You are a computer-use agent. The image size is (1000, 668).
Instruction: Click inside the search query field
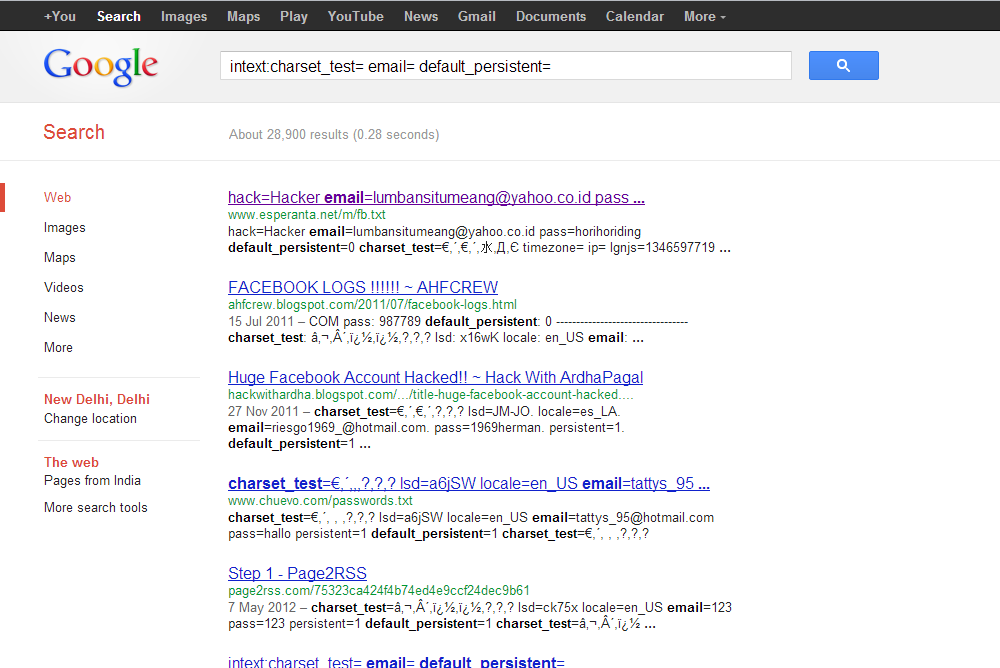(x=506, y=66)
